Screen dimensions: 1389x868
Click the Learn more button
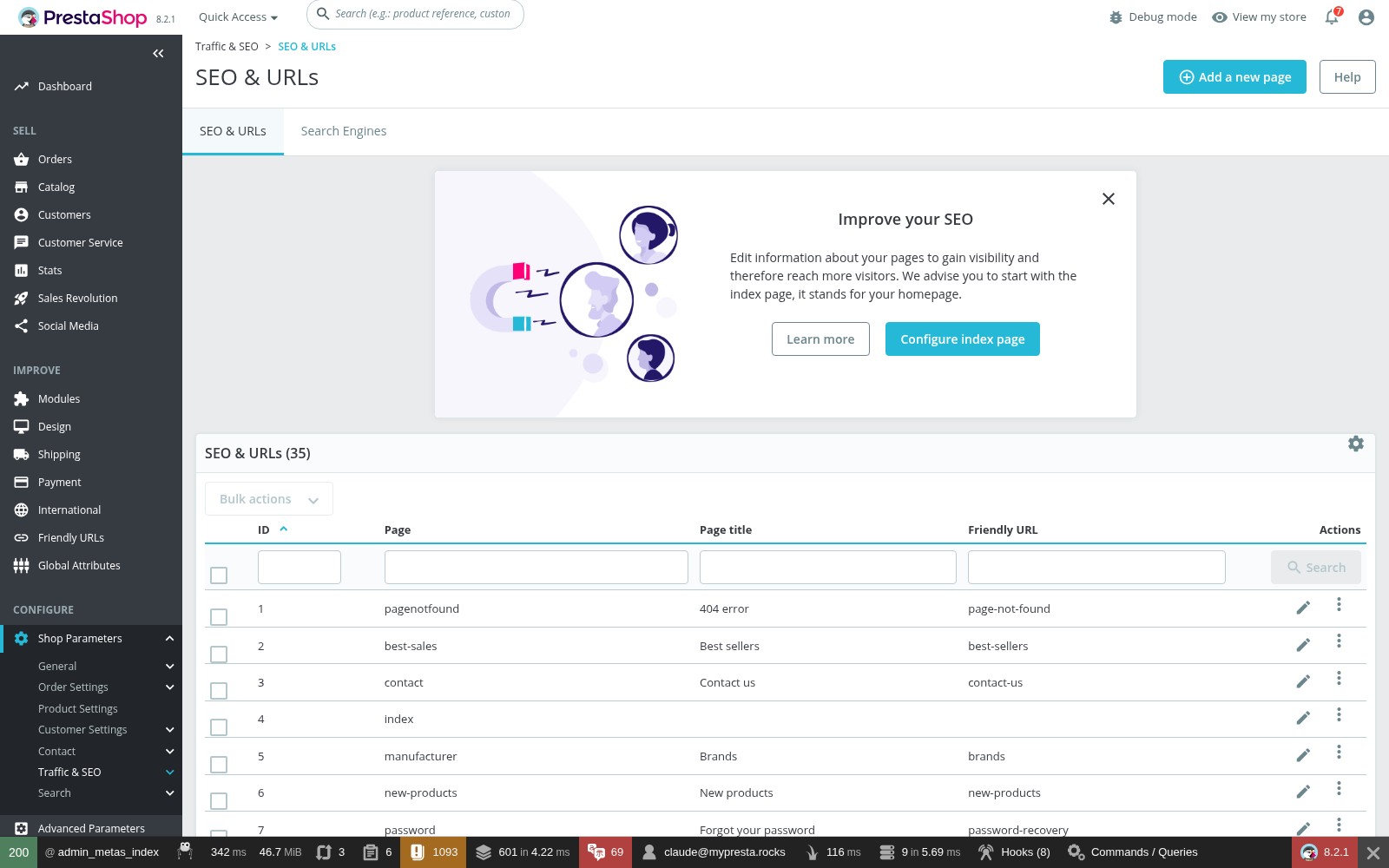820,339
